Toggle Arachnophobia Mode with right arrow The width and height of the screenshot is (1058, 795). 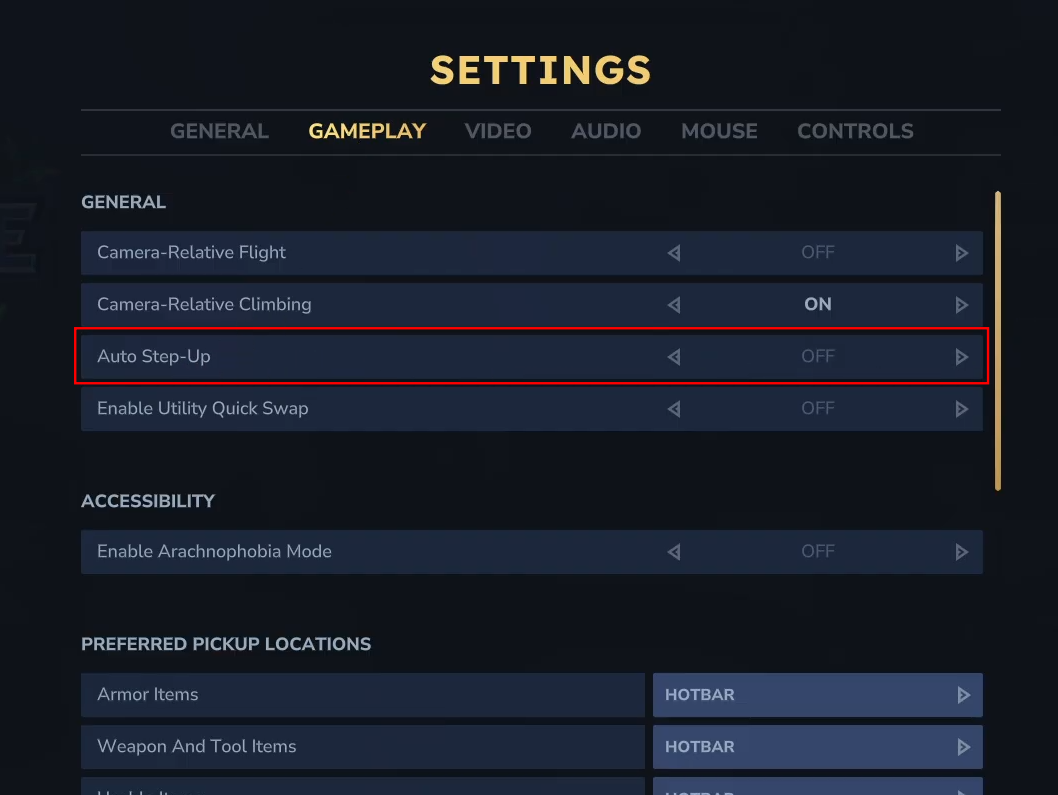962,552
